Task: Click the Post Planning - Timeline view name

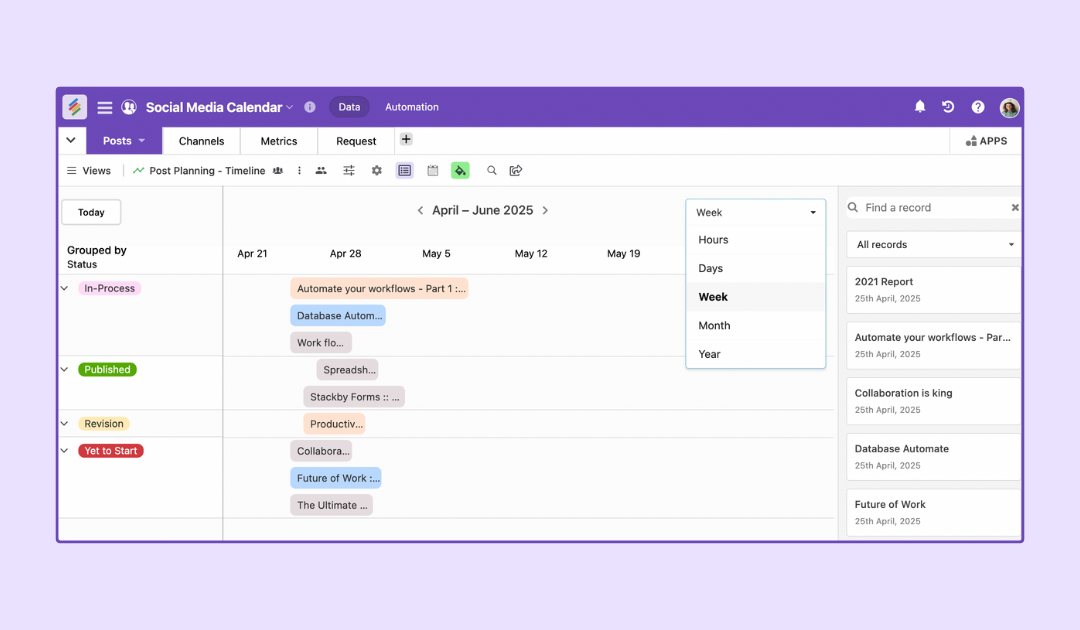Action: pyautogui.click(x=207, y=171)
